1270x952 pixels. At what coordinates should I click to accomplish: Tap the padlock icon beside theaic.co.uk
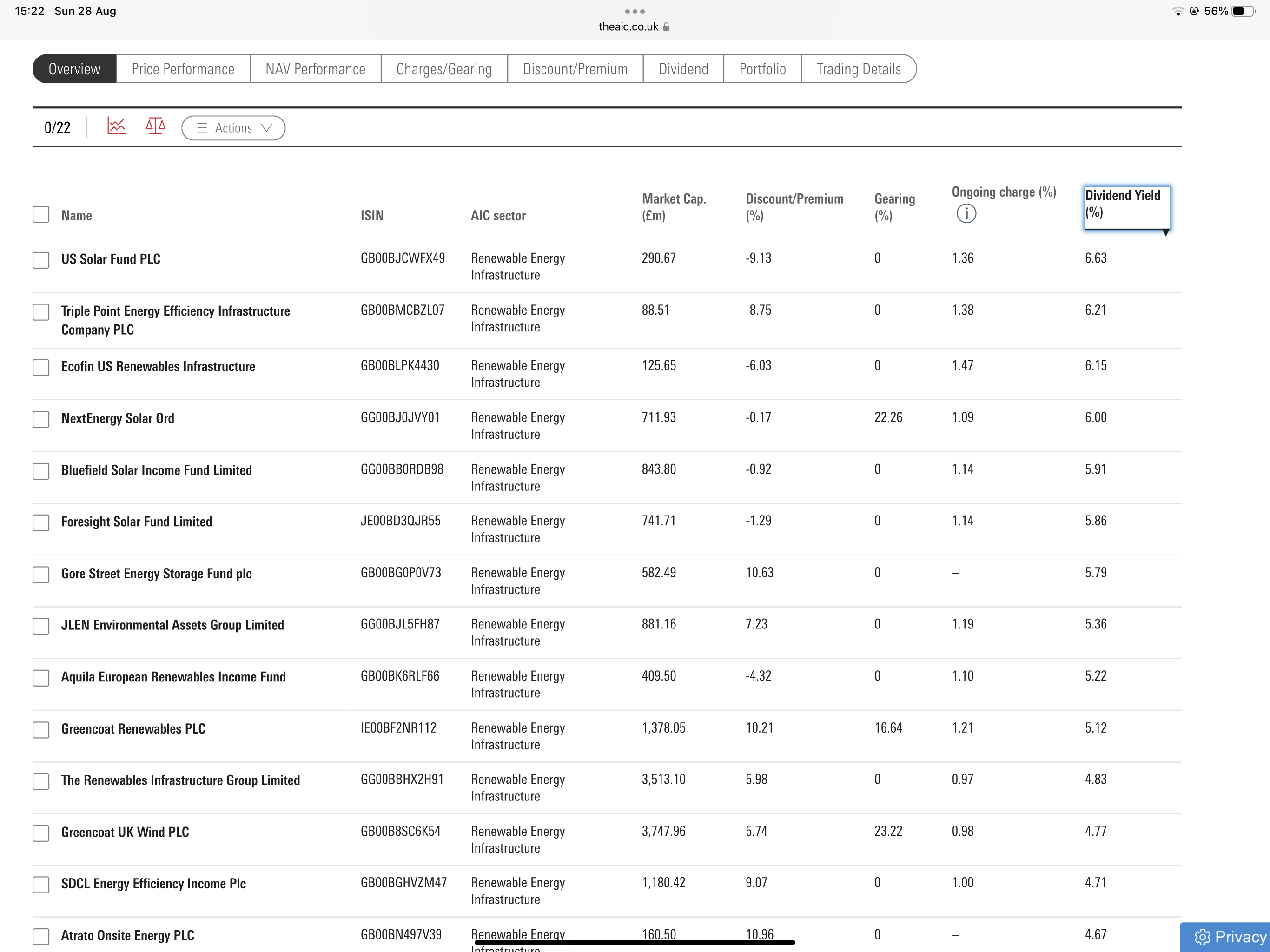(x=666, y=27)
